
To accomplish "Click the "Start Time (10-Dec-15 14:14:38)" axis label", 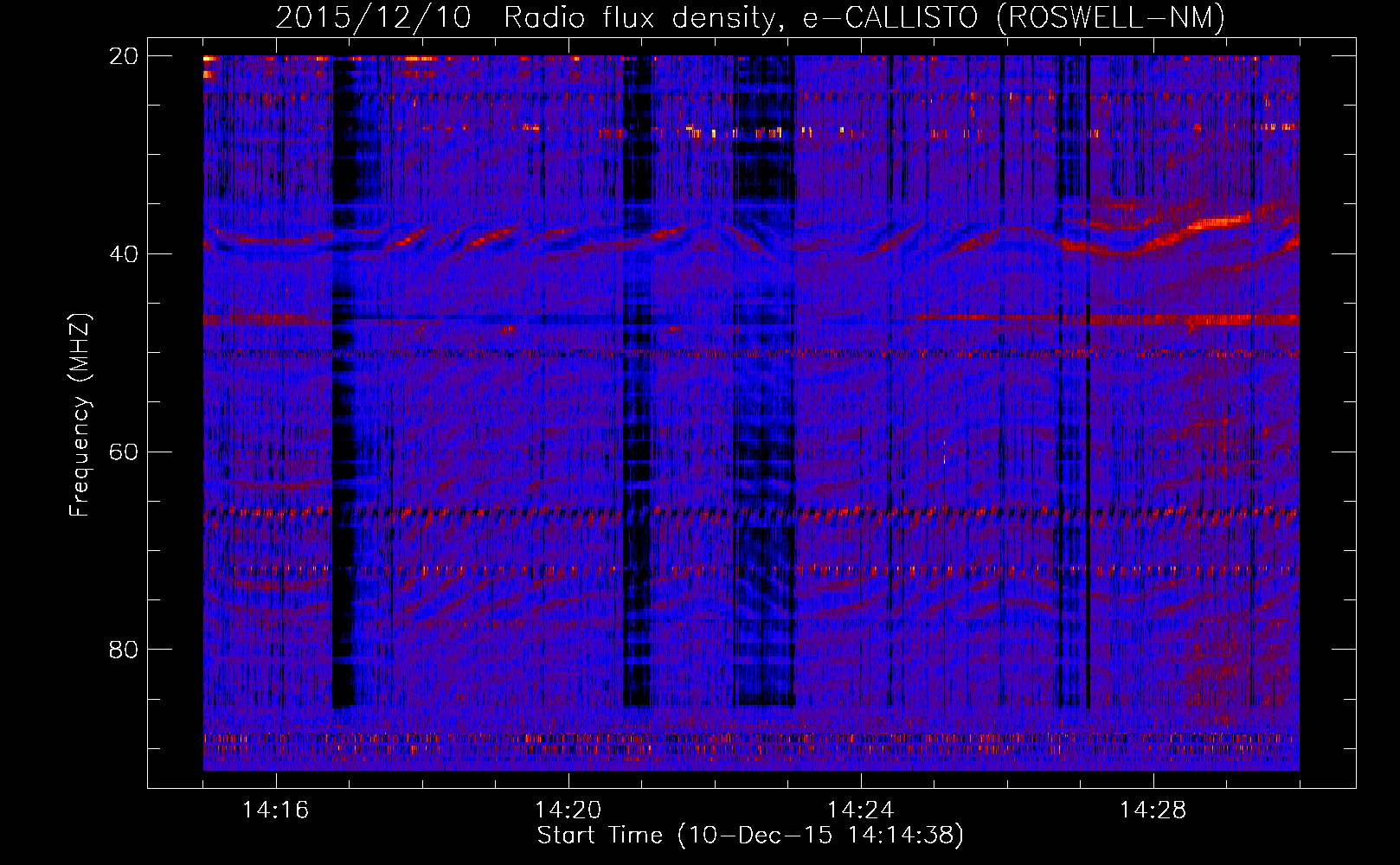I will click(x=750, y=836).
